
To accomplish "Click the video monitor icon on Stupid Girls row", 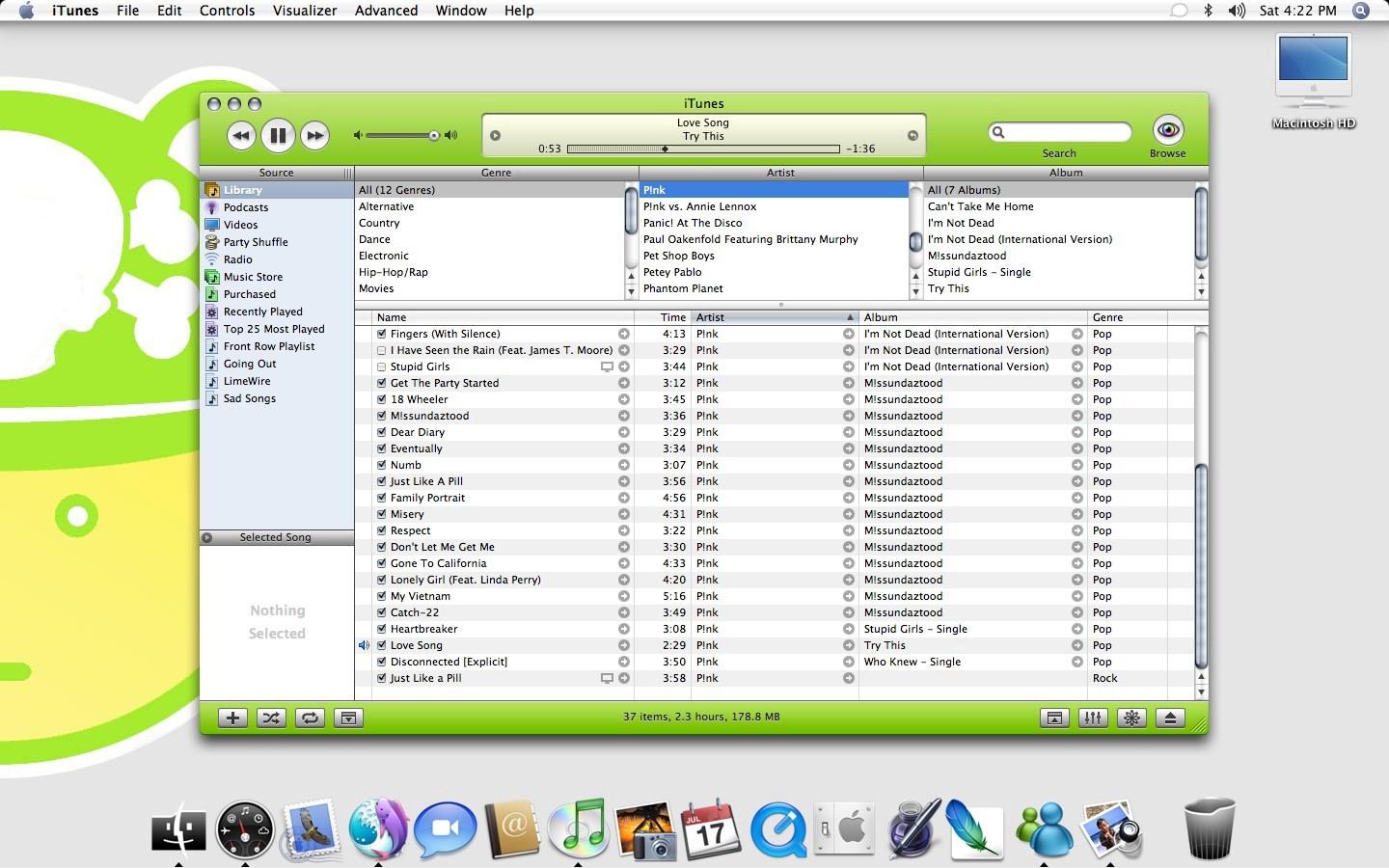I will click(607, 366).
